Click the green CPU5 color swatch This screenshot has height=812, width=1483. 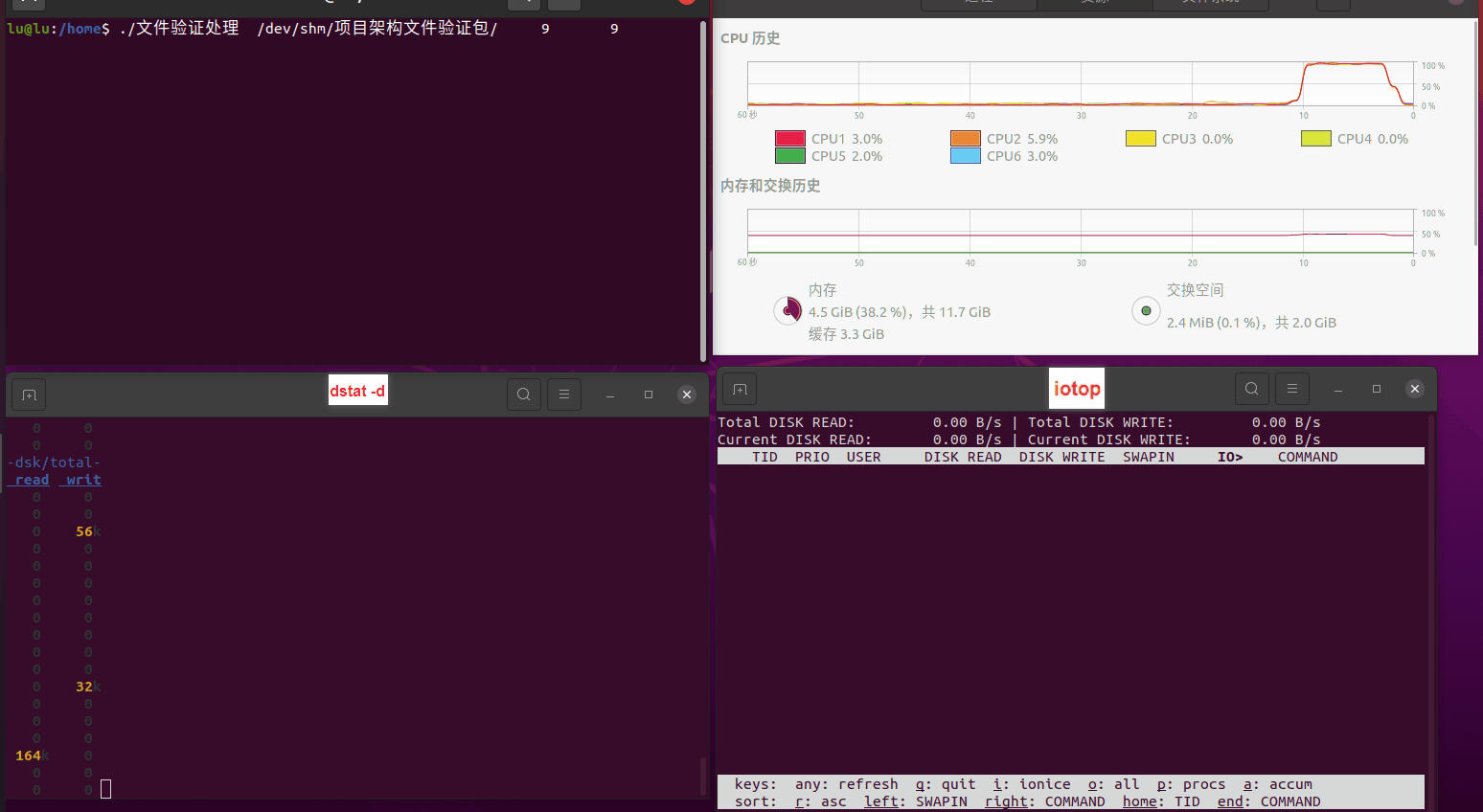789,156
